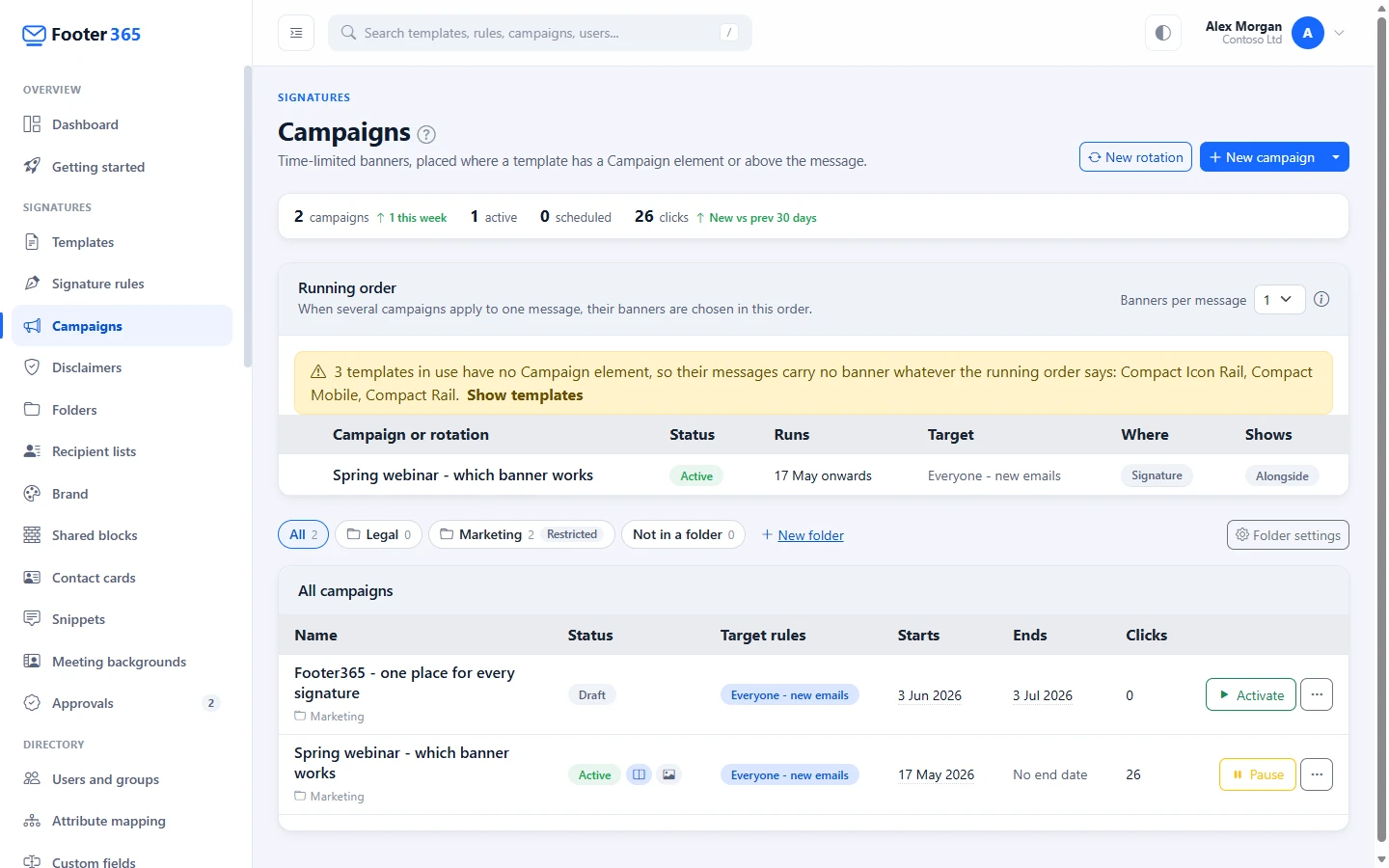Image resolution: width=1389 pixels, height=868 pixels.
Task: Switch to the Marketing folder tab
Action: point(521,534)
